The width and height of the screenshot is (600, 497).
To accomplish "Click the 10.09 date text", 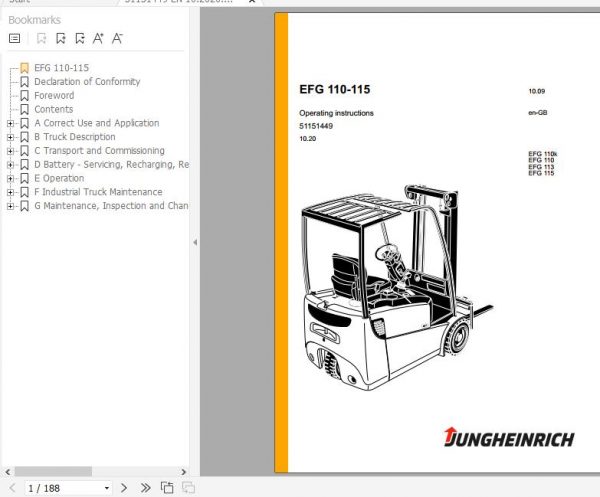I will point(536,91).
